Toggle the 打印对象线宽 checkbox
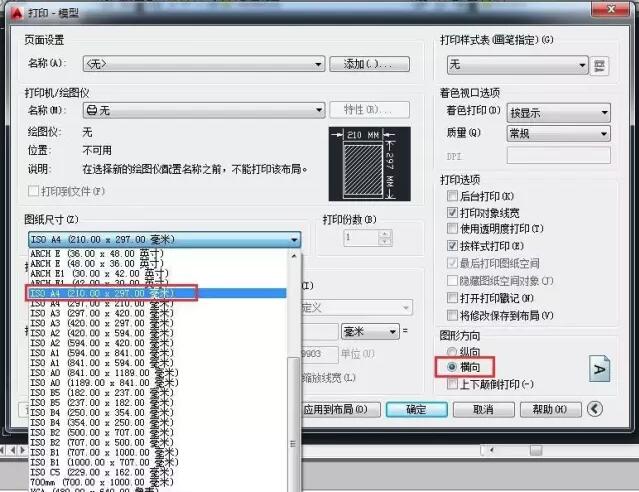Screen dimensions: 639x492 [x=452, y=212]
